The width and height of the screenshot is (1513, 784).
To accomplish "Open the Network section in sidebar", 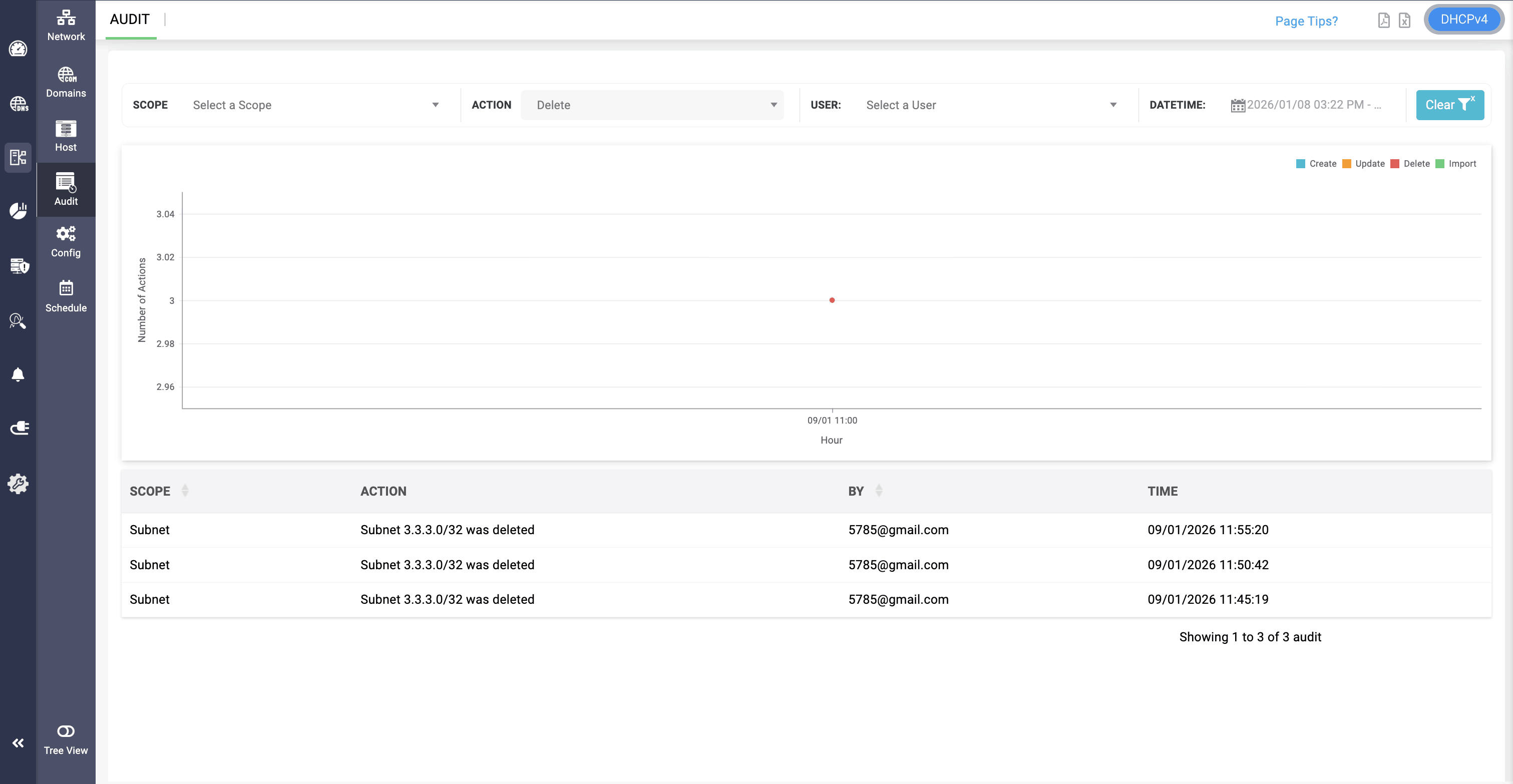I will [66, 25].
